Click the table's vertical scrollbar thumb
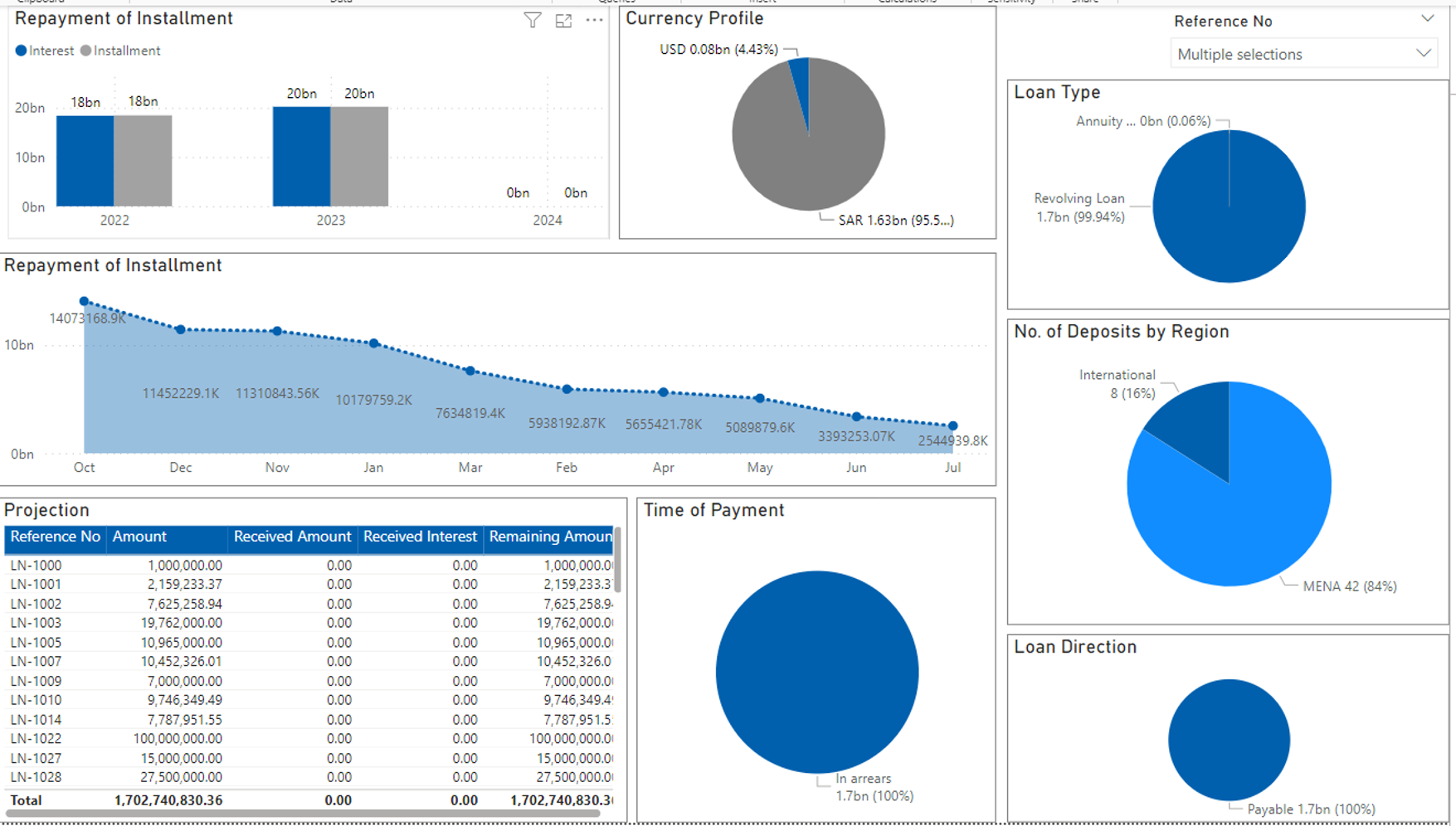Image resolution: width=1456 pixels, height=826 pixels. pyautogui.click(x=617, y=561)
